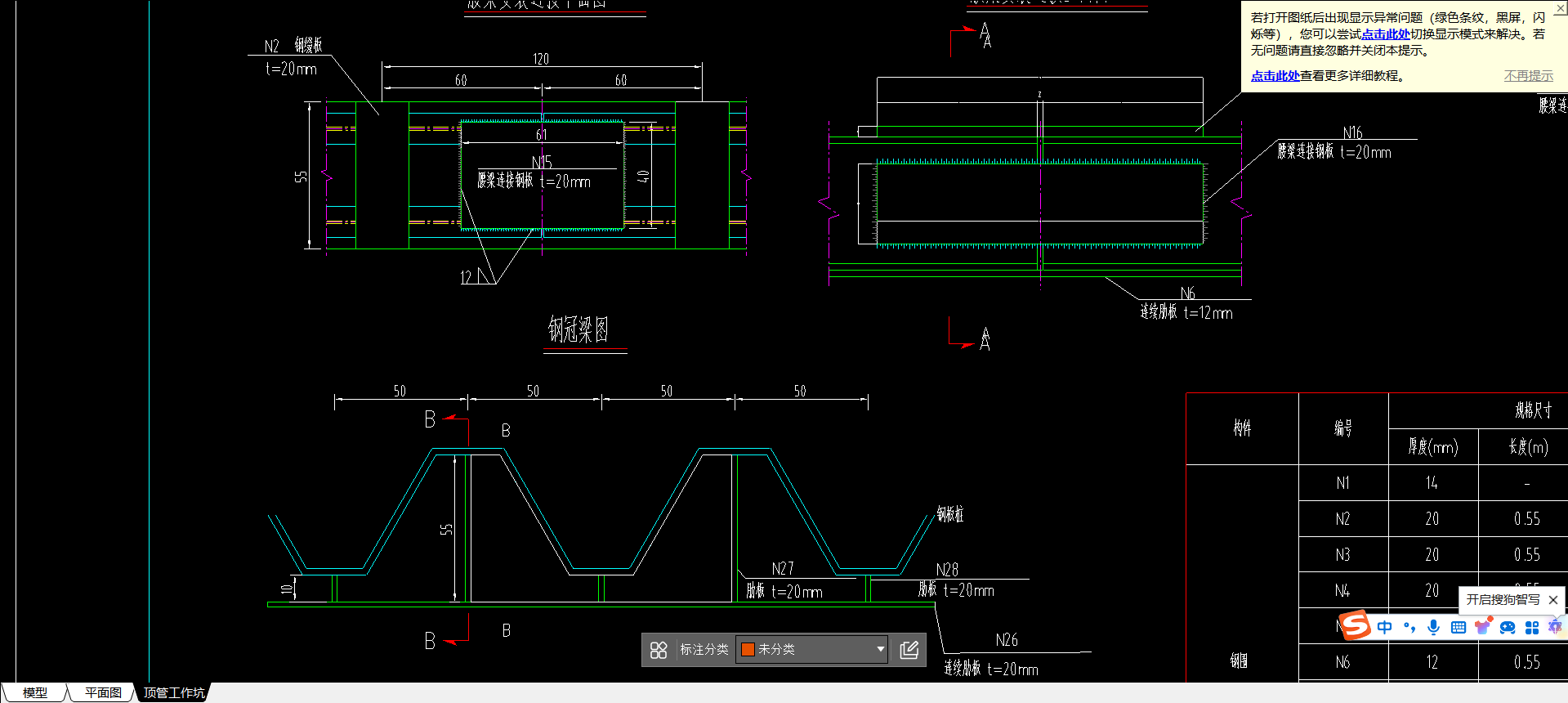Click table cell N3 in 编号 column
The height and width of the screenshot is (703, 1568).
click(x=1342, y=555)
